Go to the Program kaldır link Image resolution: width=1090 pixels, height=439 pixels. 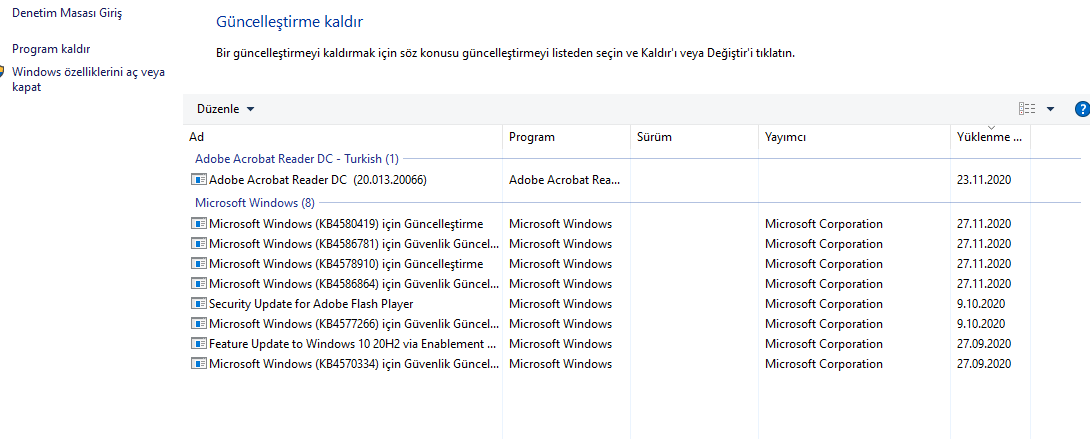point(51,49)
